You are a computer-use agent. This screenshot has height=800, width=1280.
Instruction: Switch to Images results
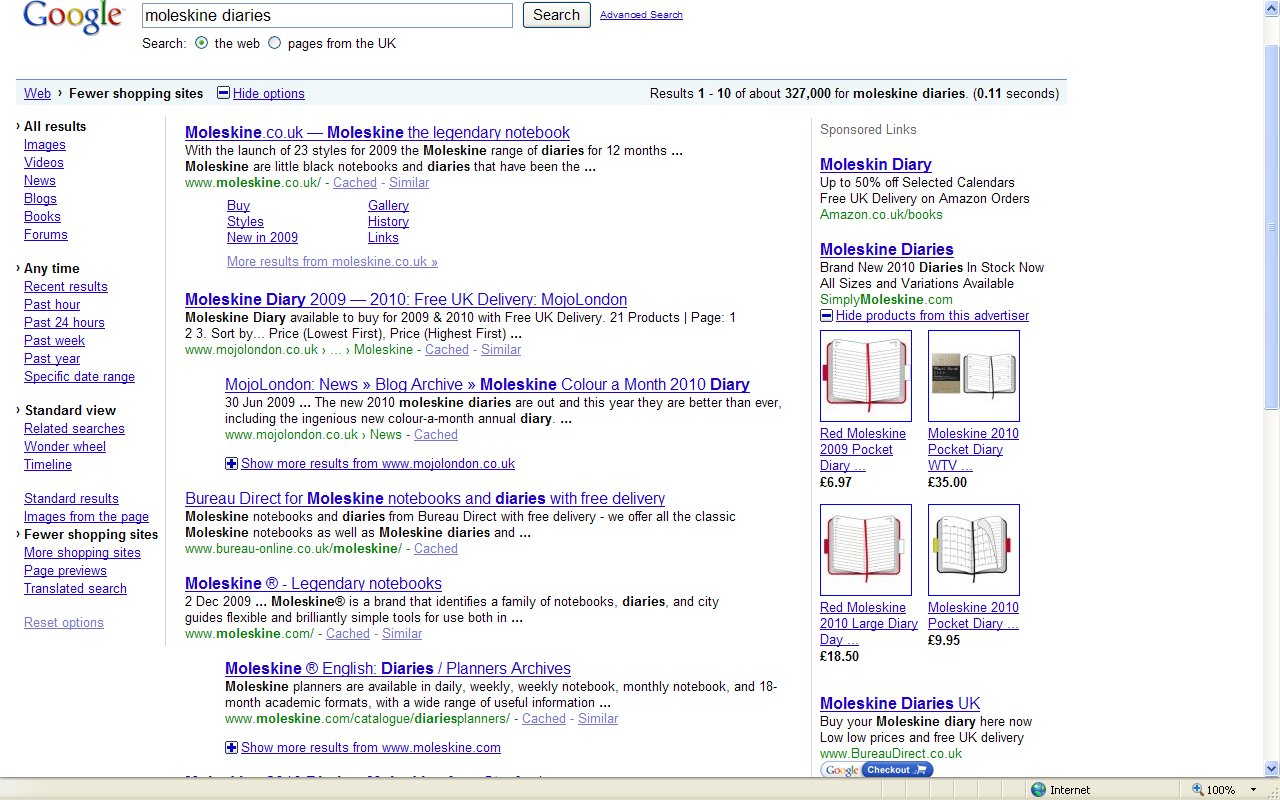point(45,144)
